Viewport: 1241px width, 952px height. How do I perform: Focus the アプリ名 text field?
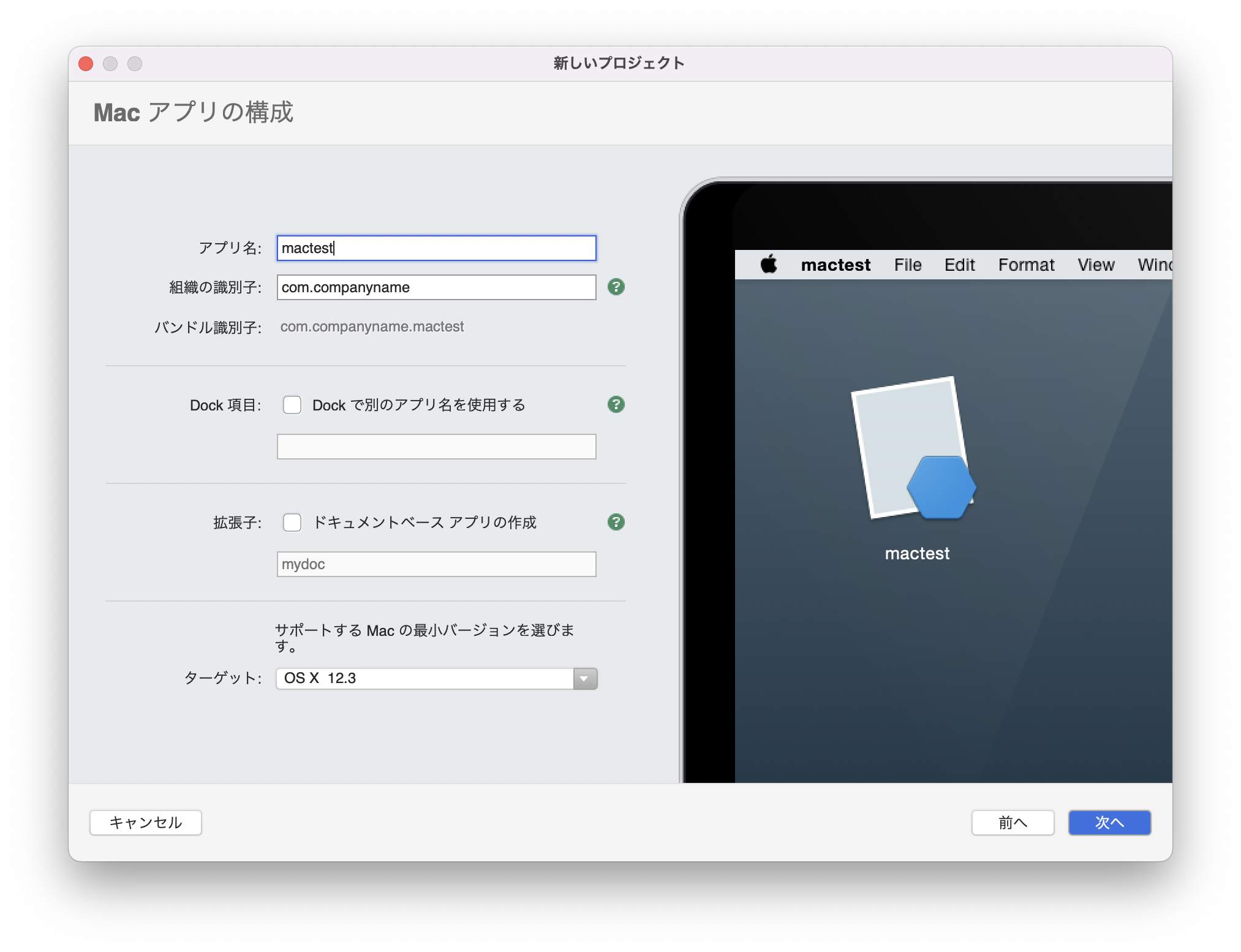437,248
